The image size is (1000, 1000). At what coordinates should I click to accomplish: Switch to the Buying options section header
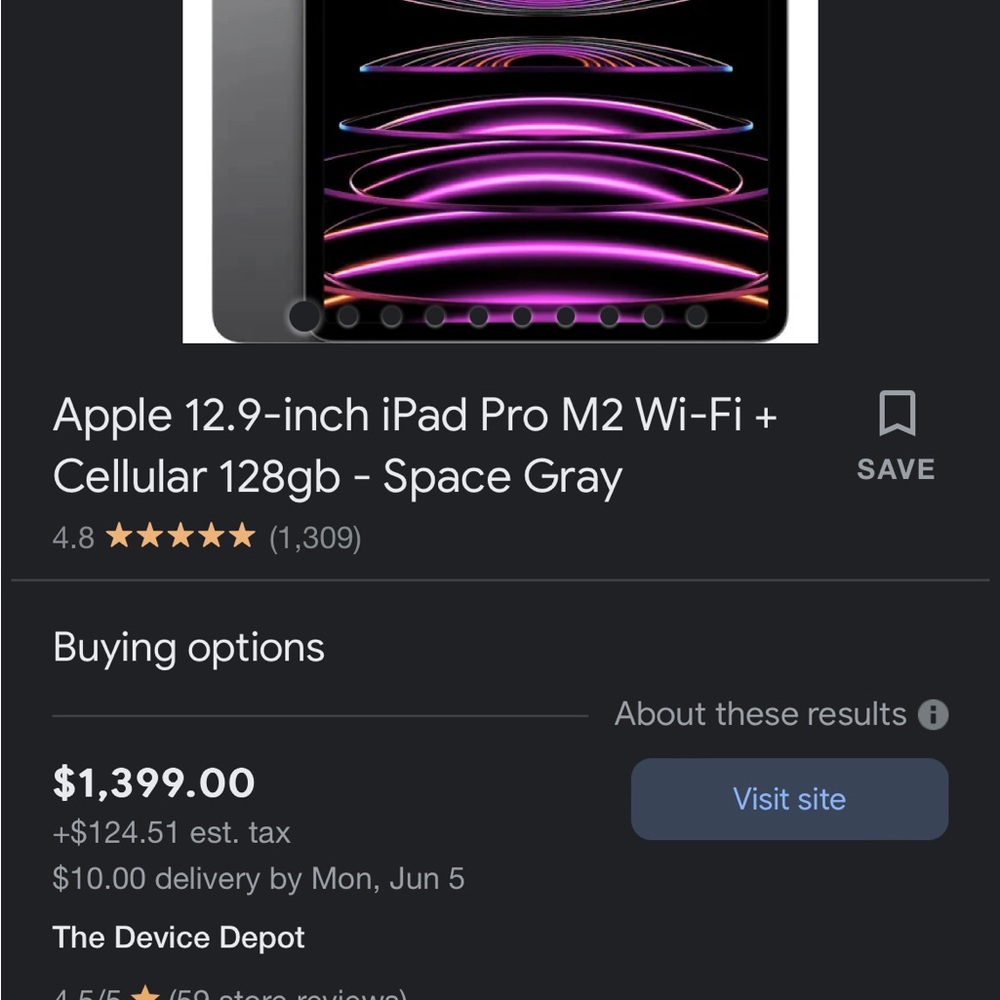pos(188,647)
